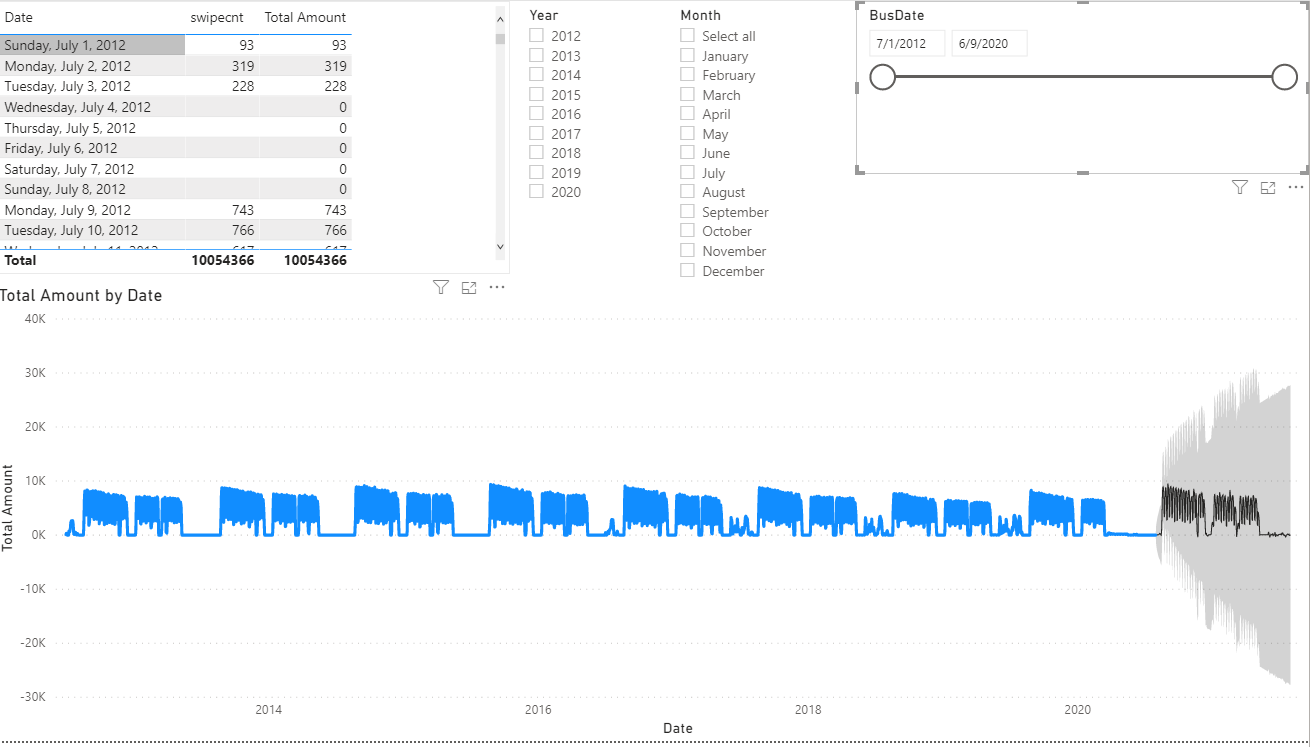Click focus mode icon under BusDate slicer
1310x747 pixels.
click(1268, 187)
